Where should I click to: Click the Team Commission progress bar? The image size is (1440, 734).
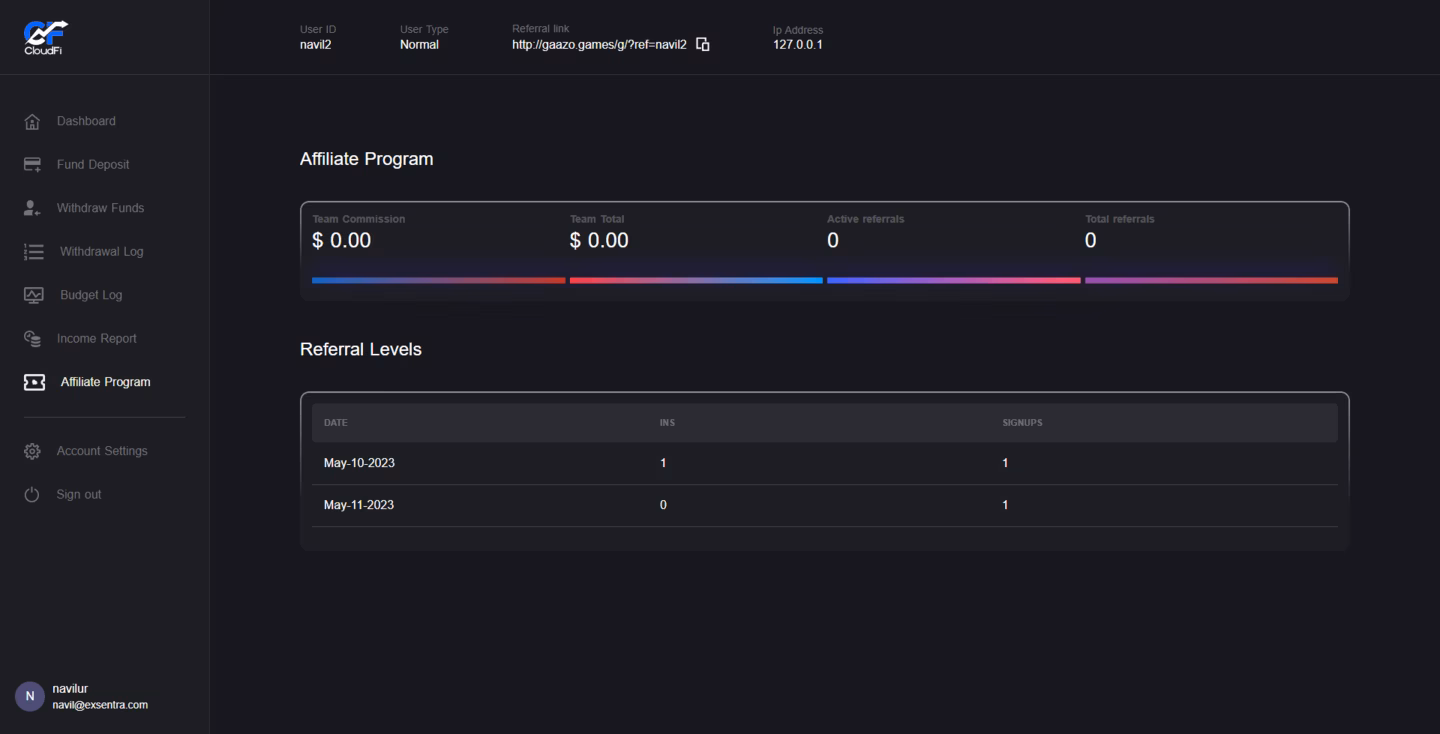pos(438,280)
